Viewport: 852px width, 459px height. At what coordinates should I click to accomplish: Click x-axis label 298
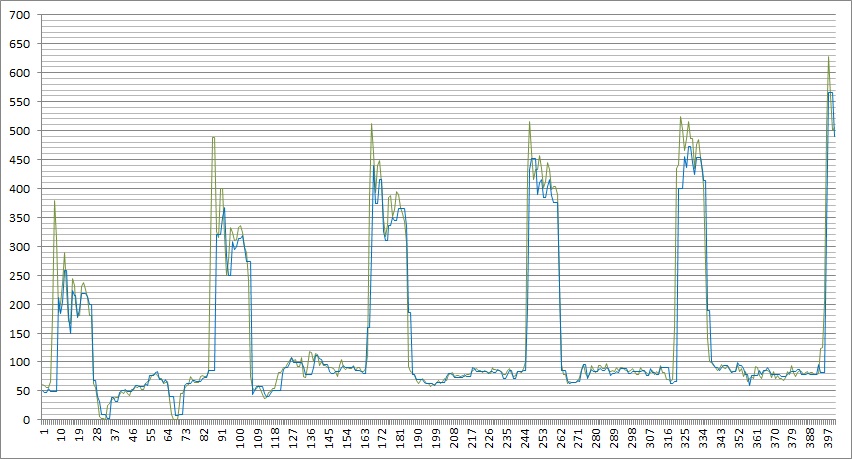pyautogui.click(x=633, y=438)
